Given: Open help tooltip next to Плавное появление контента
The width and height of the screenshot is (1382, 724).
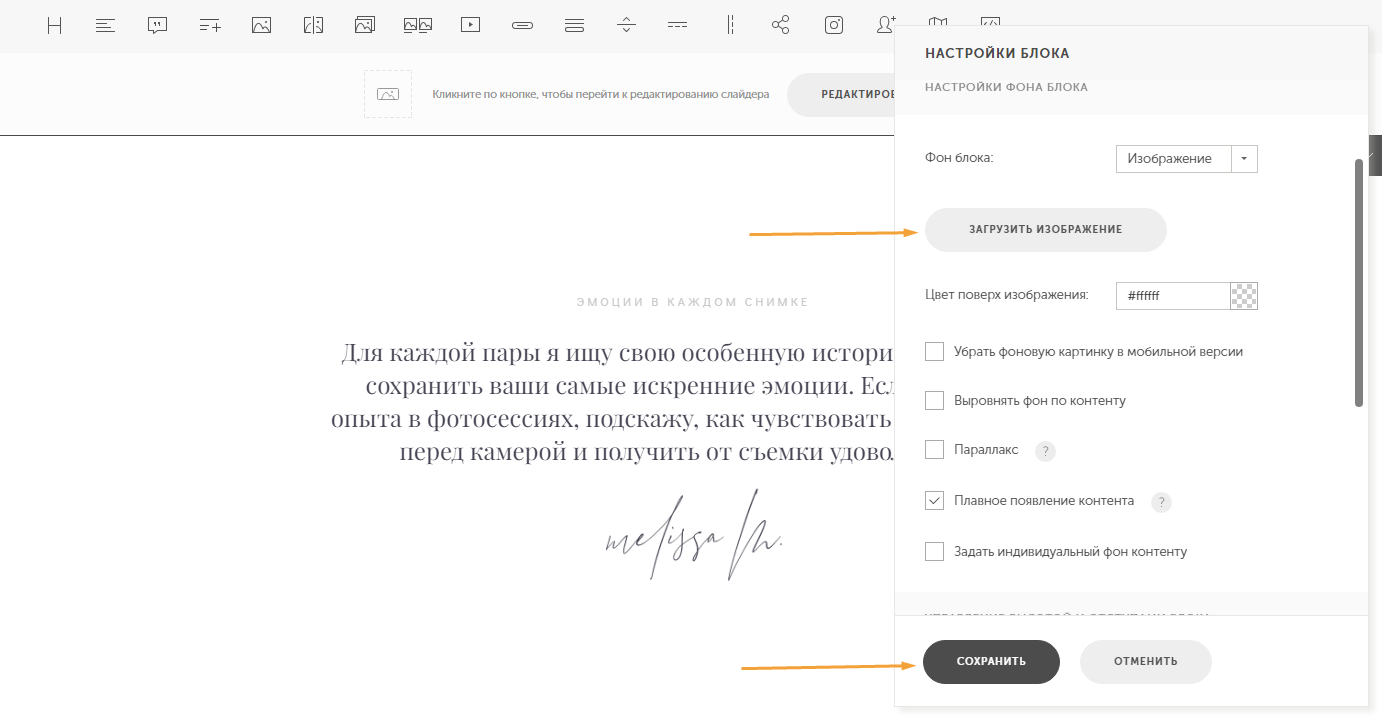Looking at the screenshot, I should tap(1161, 502).
